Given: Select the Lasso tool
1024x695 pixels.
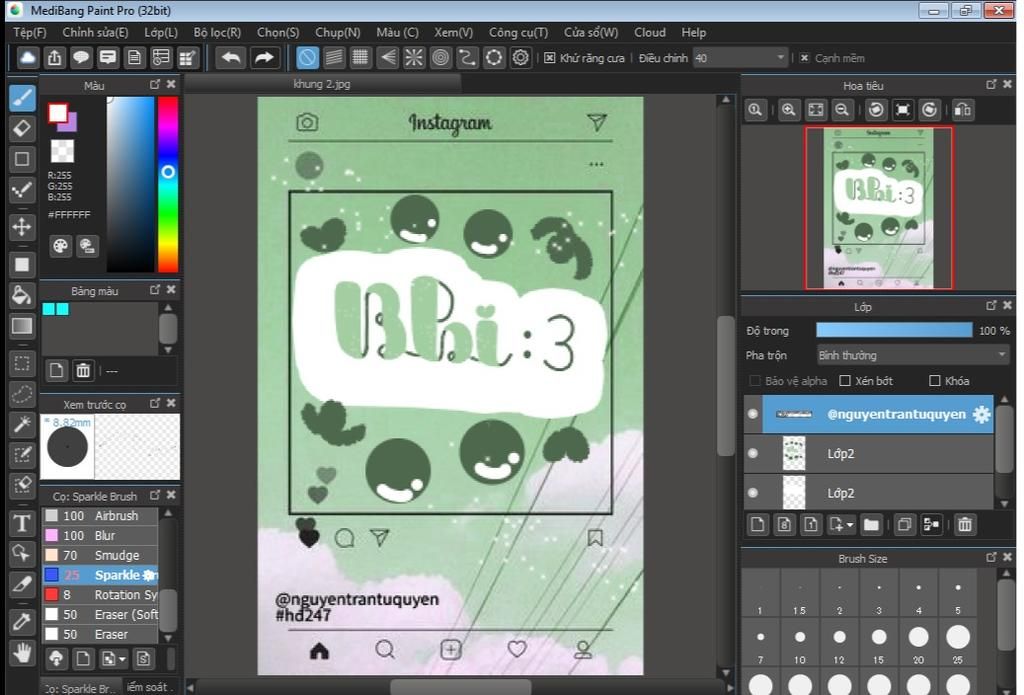Looking at the screenshot, I should point(22,395).
